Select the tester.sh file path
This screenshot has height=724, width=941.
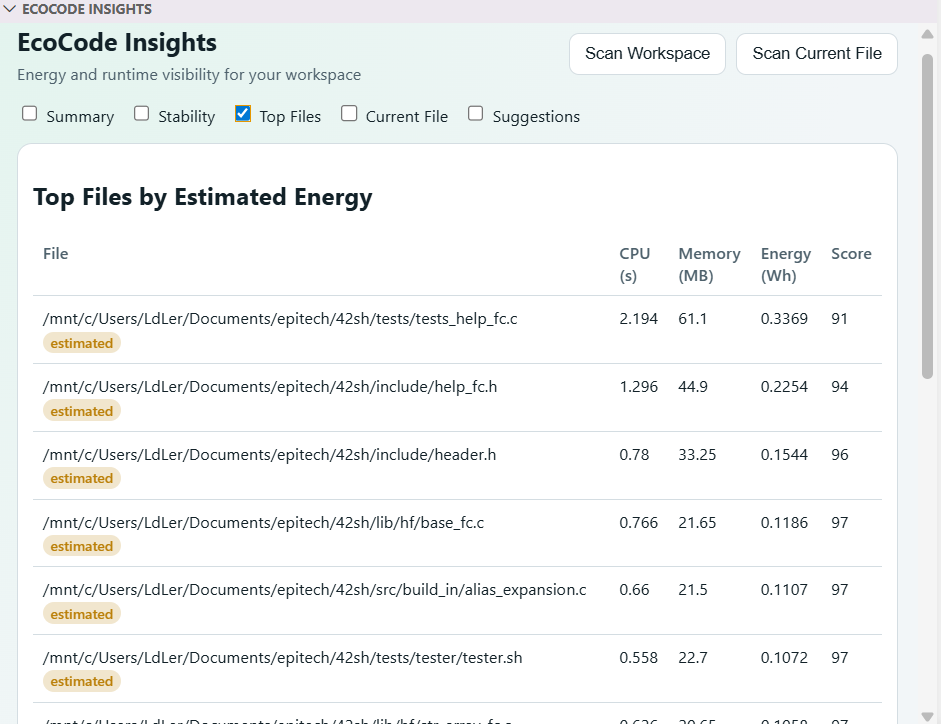283,658
